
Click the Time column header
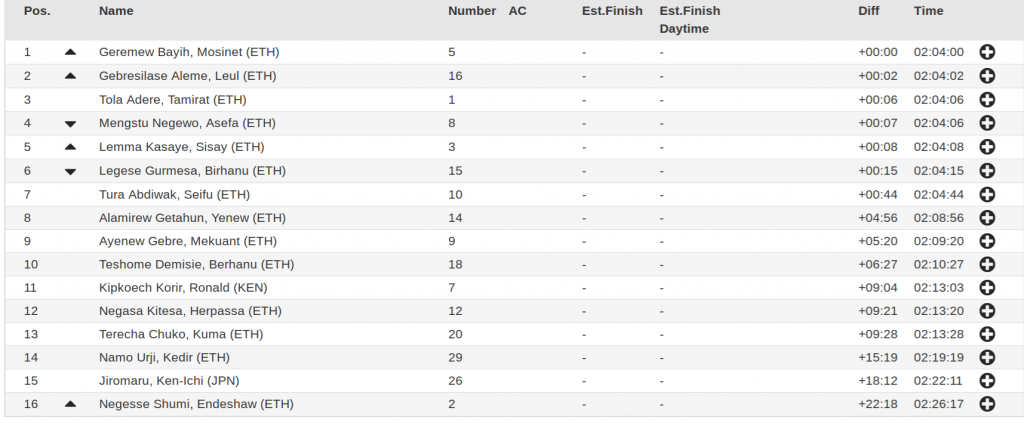[928, 11]
